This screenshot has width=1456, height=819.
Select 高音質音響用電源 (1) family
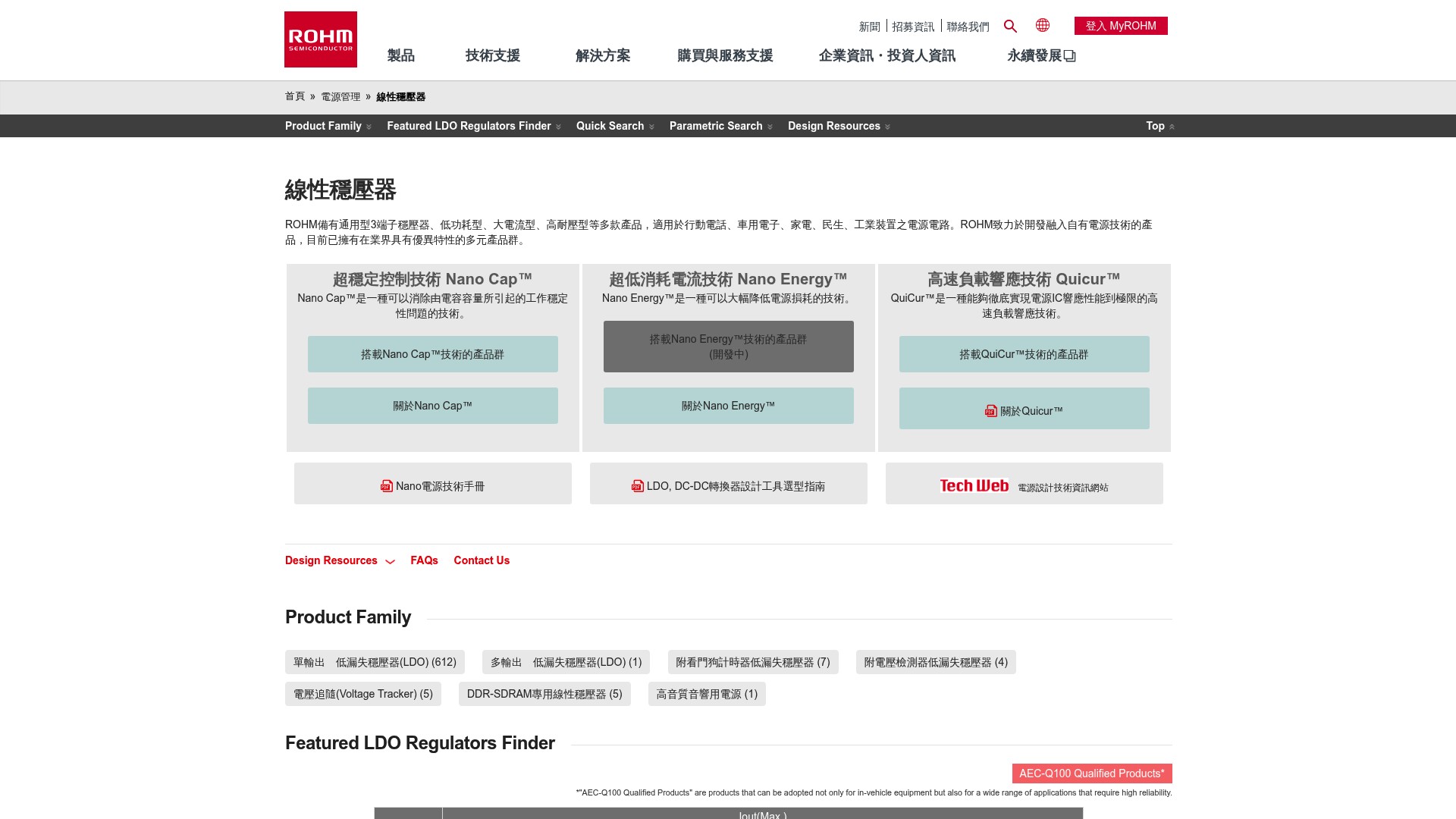[707, 694]
